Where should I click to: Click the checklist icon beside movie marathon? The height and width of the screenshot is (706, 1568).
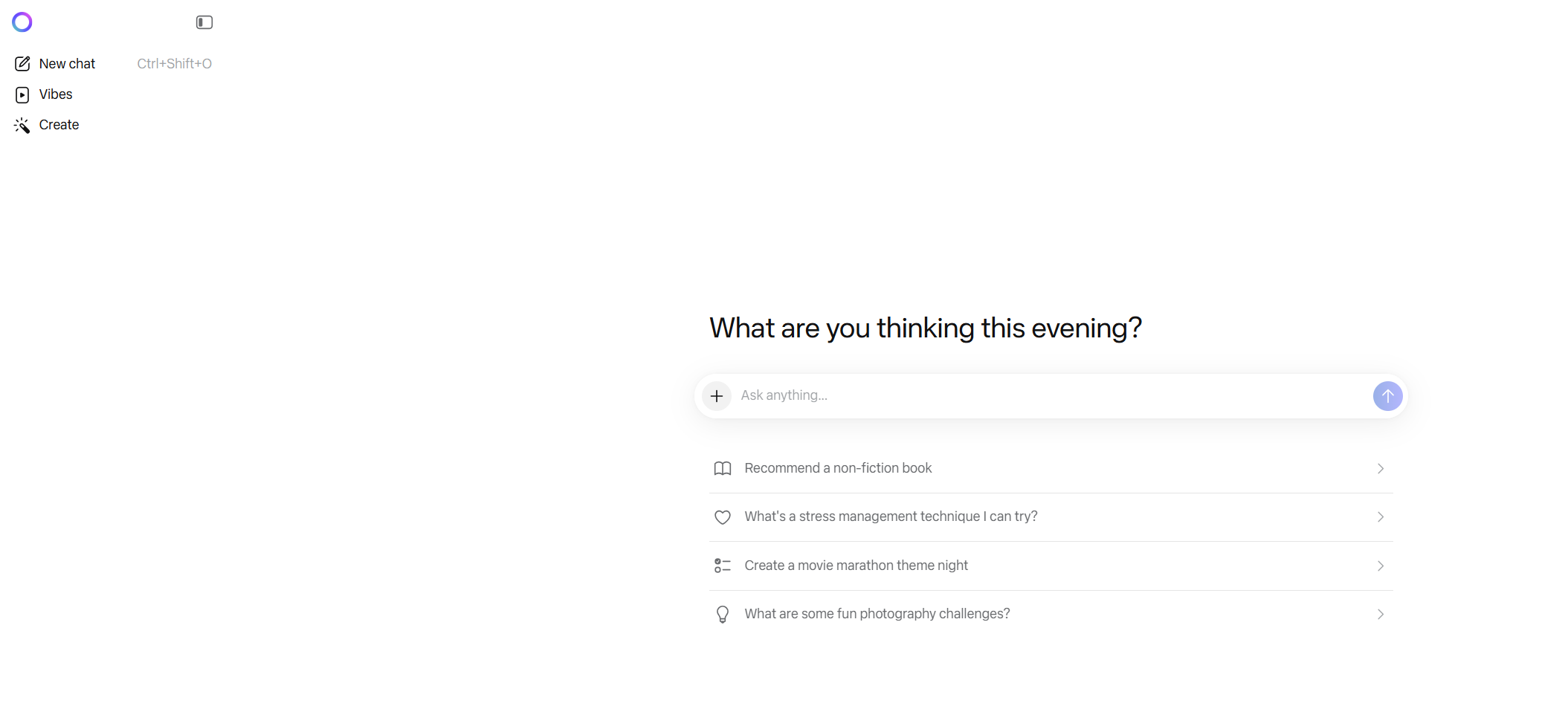(723, 566)
